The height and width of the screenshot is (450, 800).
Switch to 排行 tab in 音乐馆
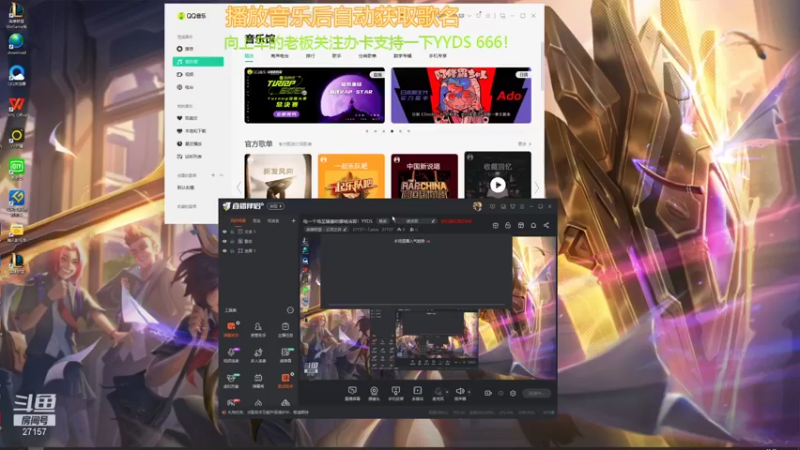(x=310, y=56)
